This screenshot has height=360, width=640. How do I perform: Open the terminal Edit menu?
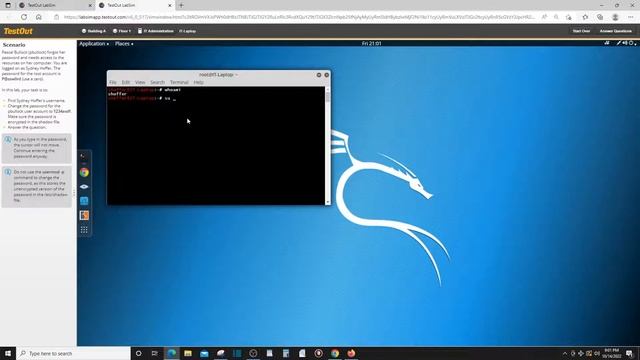126,82
